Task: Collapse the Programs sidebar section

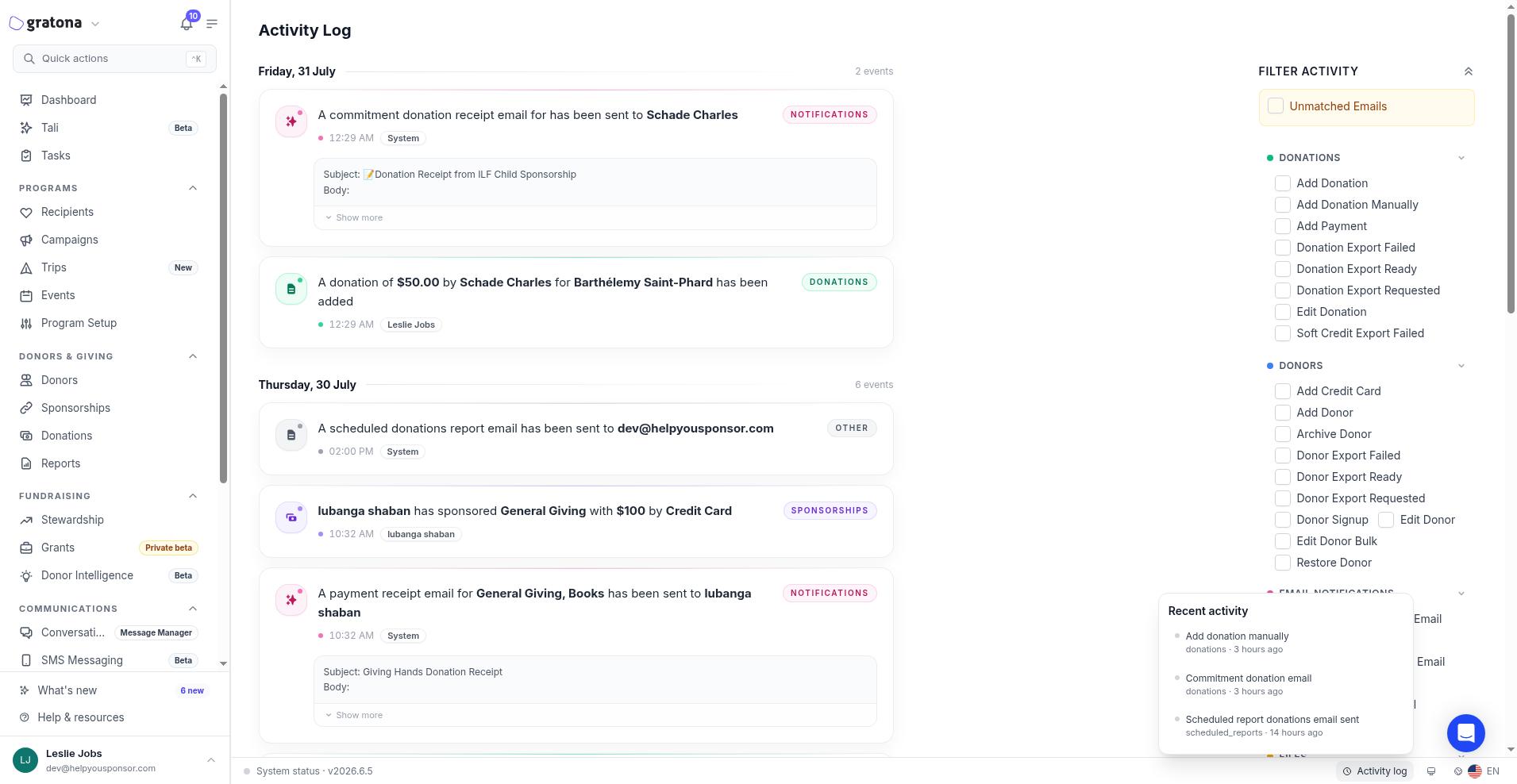Action: 193,188
